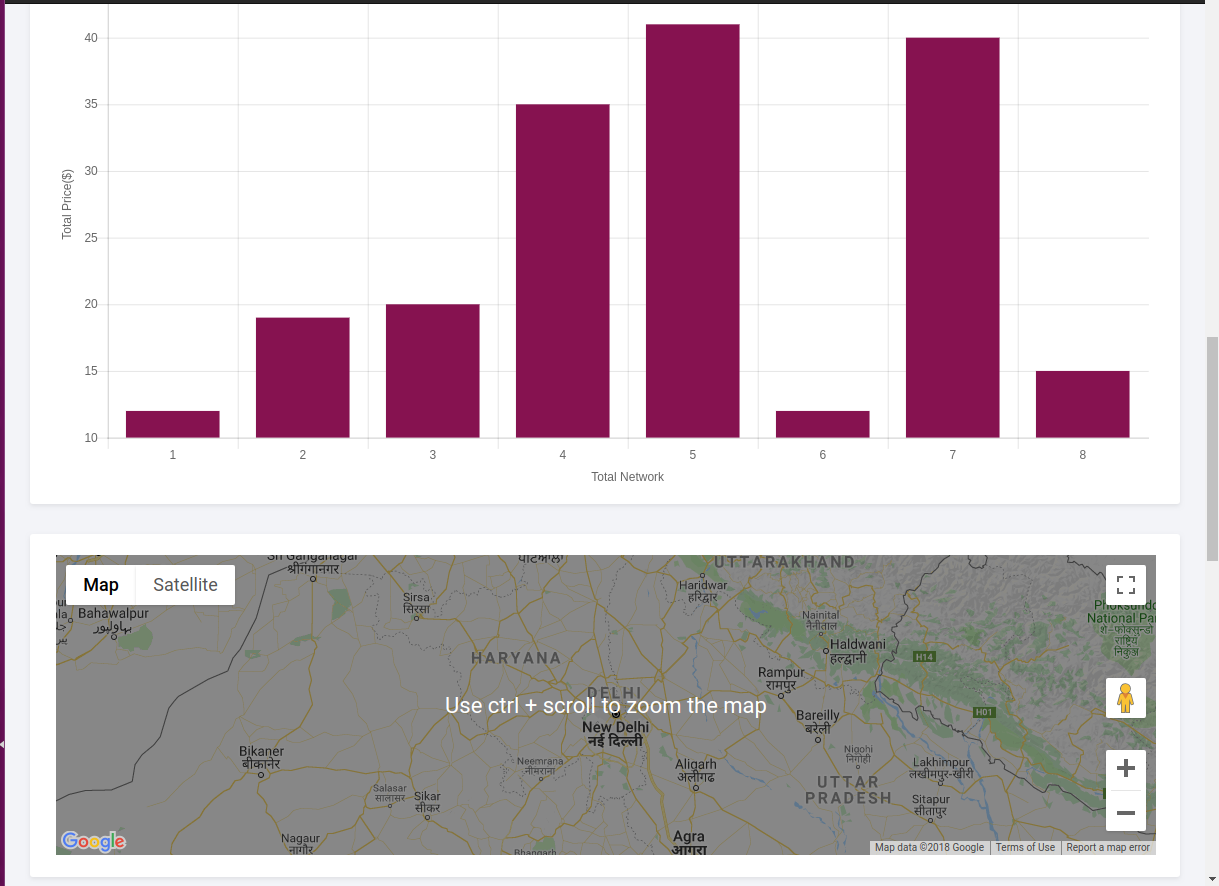Click the Agra label on map

pos(689,843)
